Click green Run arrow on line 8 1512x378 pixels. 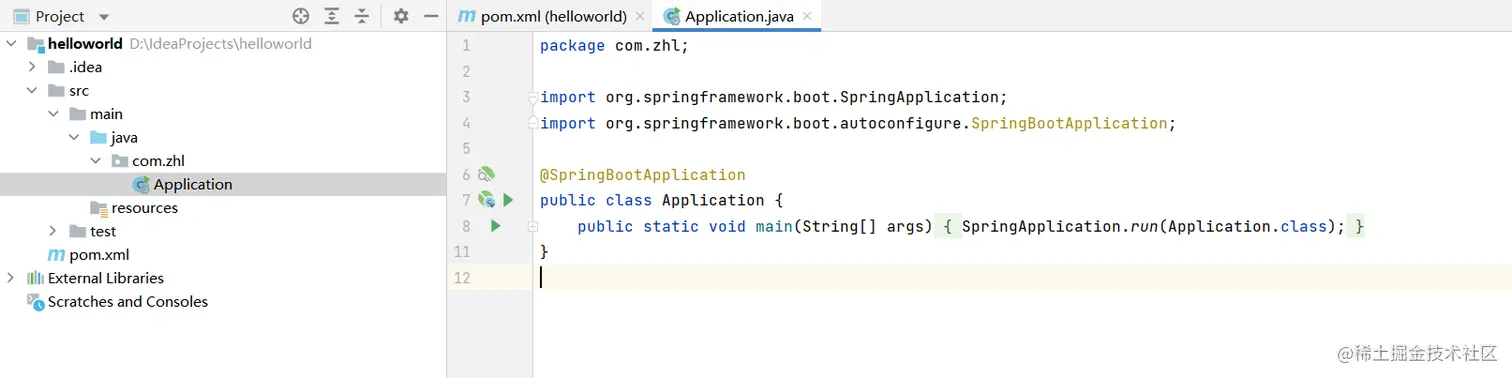[495, 226]
